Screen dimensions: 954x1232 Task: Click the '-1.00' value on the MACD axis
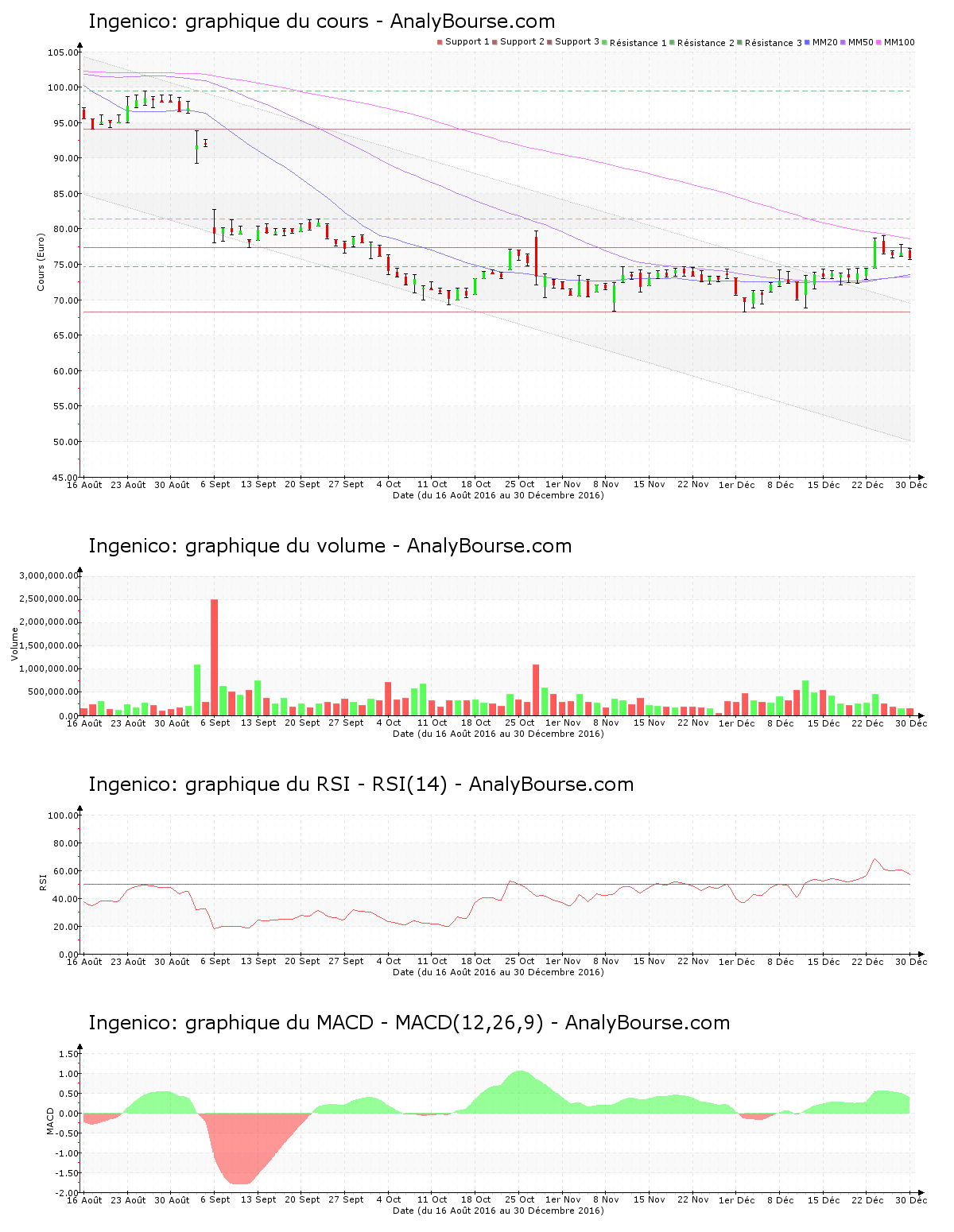click(67, 1153)
